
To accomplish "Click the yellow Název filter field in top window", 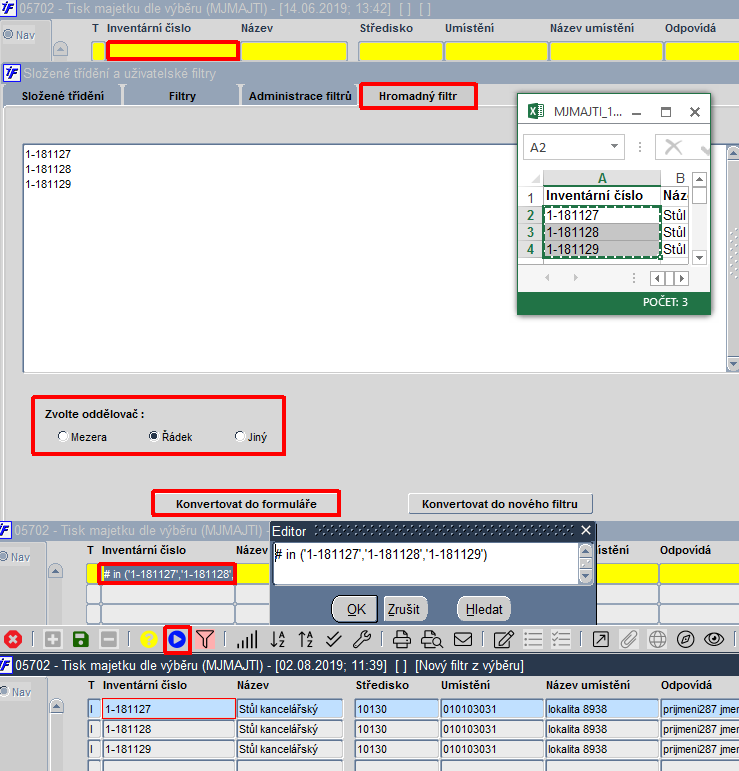I will tap(294, 51).
